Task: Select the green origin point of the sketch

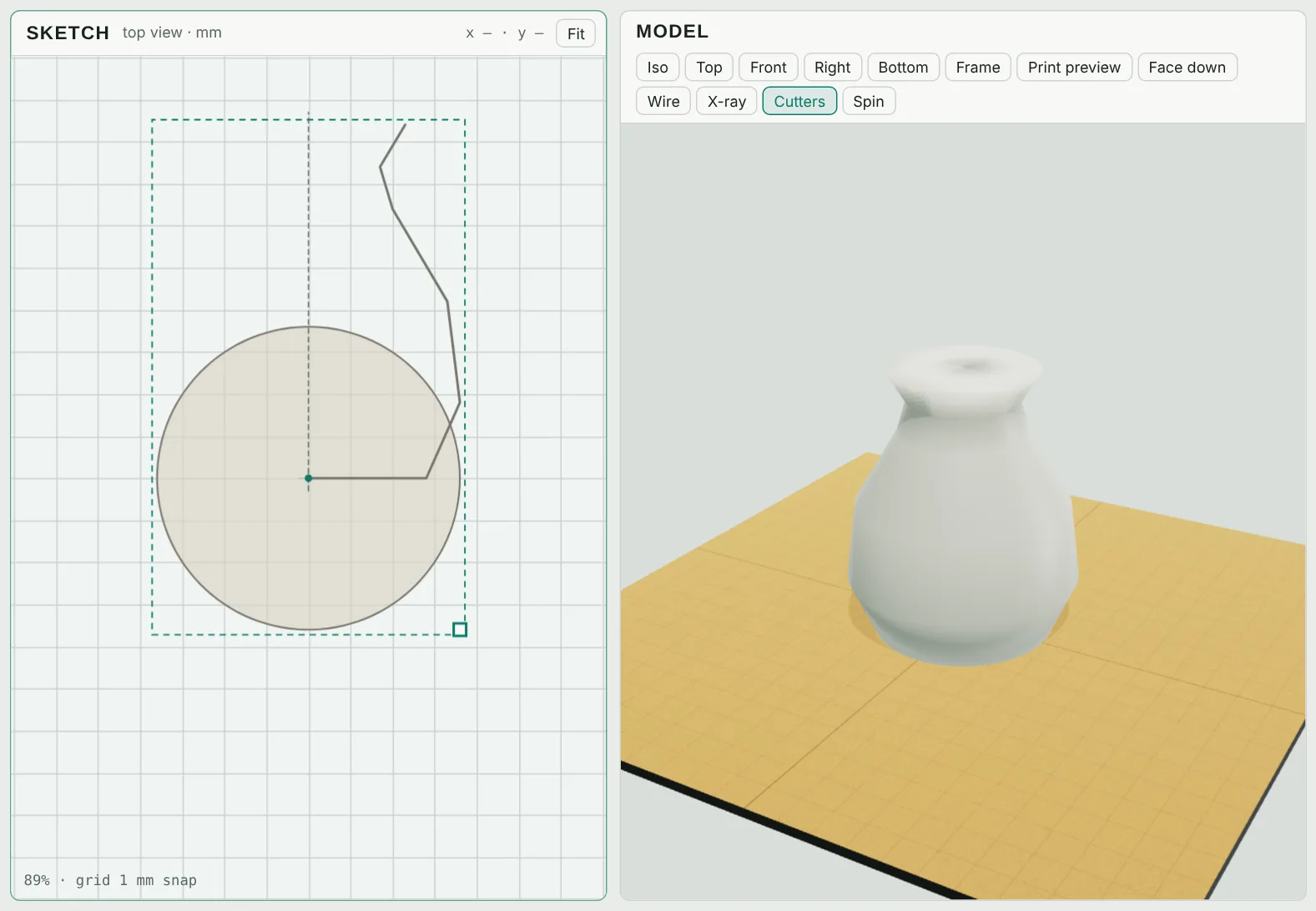Action: 309,478
